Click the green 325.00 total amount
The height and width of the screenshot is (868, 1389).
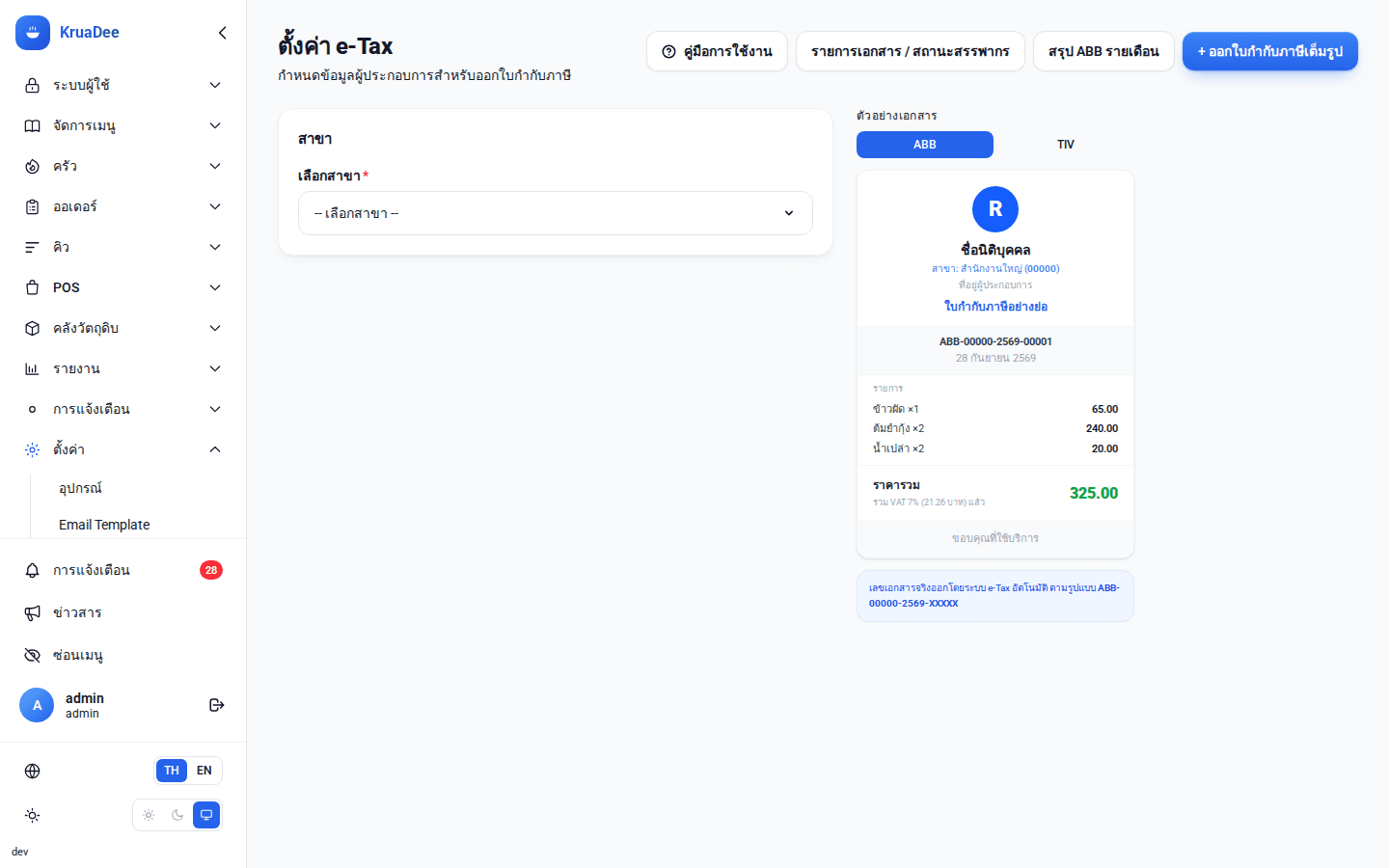[1094, 493]
